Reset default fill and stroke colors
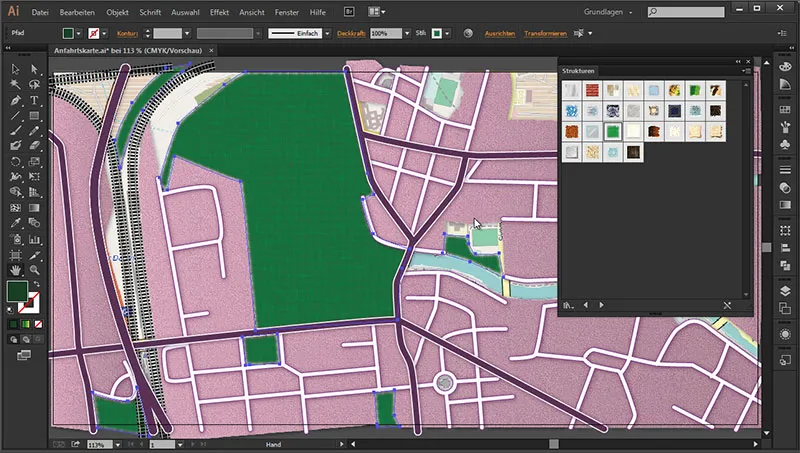This screenshot has height=453, width=800. (11, 309)
